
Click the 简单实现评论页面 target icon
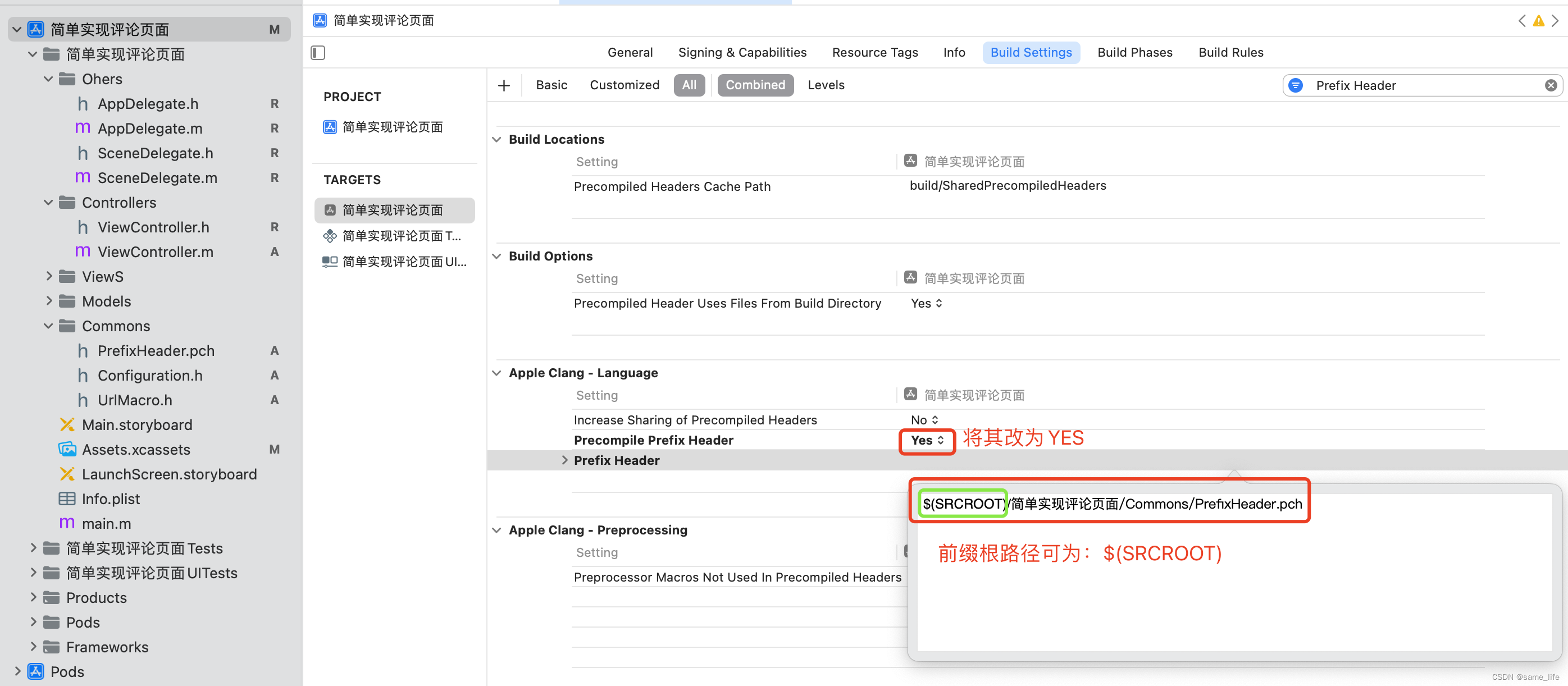click(x=330, y=210)
